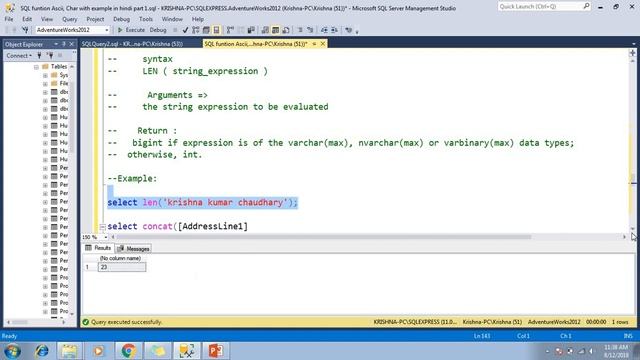The width and height of the screenshot is (640, 360).
Task: Display the Estimated Execution Plan icon
Action: click(x=196, y=30)
